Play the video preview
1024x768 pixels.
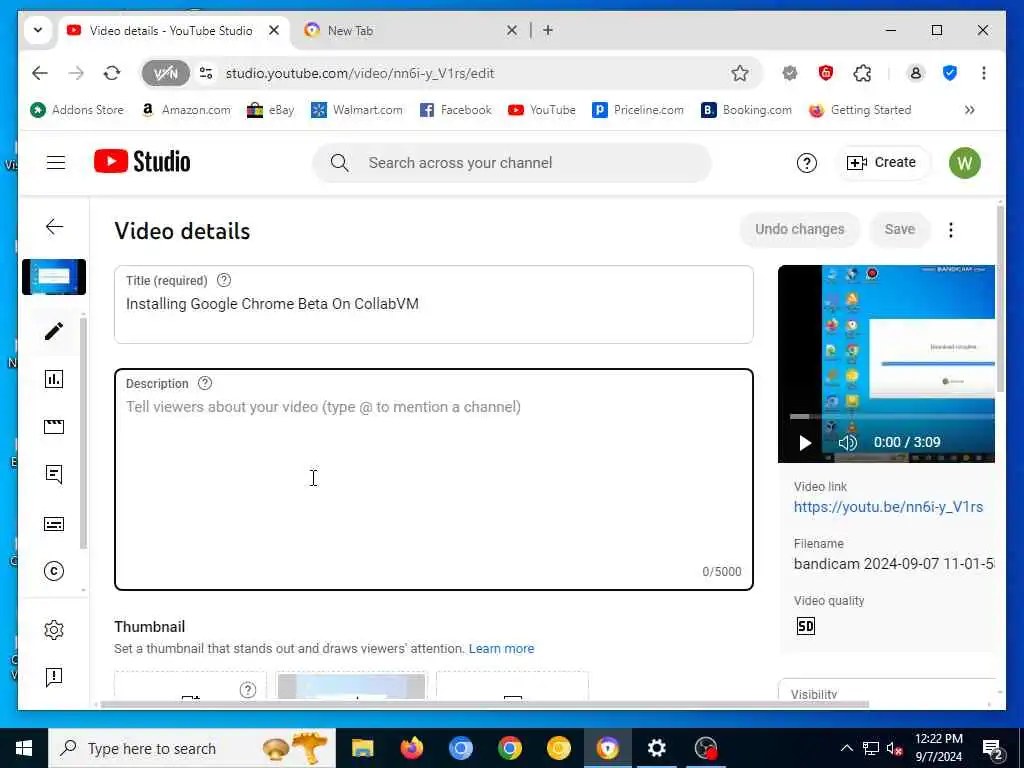click(805, 443)
